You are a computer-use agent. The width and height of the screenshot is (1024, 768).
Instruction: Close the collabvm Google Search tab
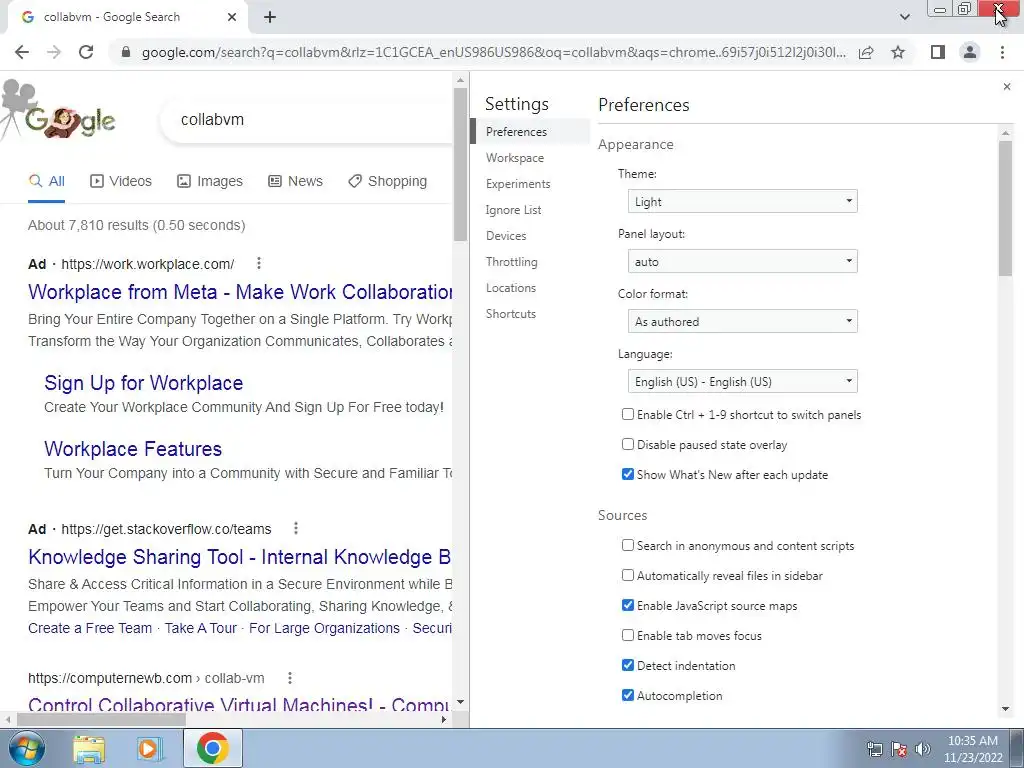[x=232, y=17]
